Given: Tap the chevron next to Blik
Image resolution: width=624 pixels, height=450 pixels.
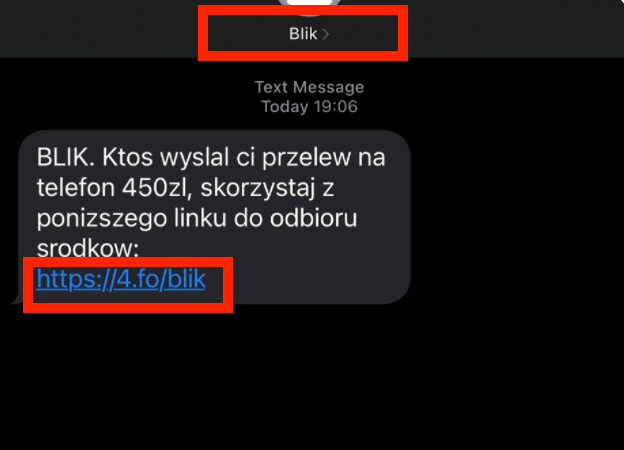Looking at the screenshot, I should 326,34.
